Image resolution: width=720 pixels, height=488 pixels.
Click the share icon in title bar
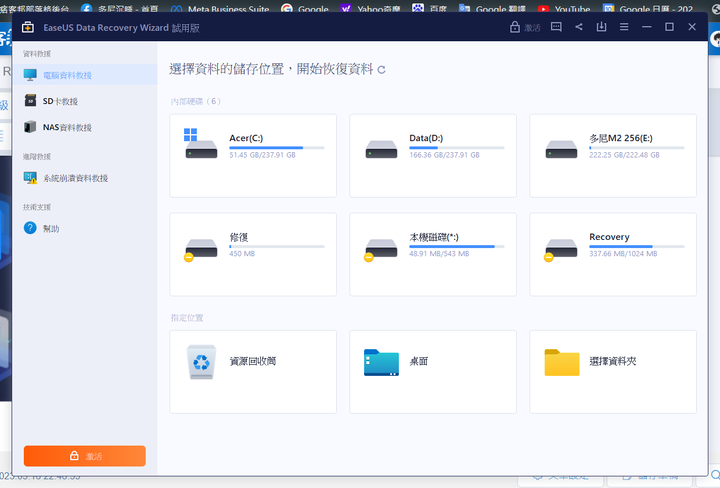click(x=579, y=27)
